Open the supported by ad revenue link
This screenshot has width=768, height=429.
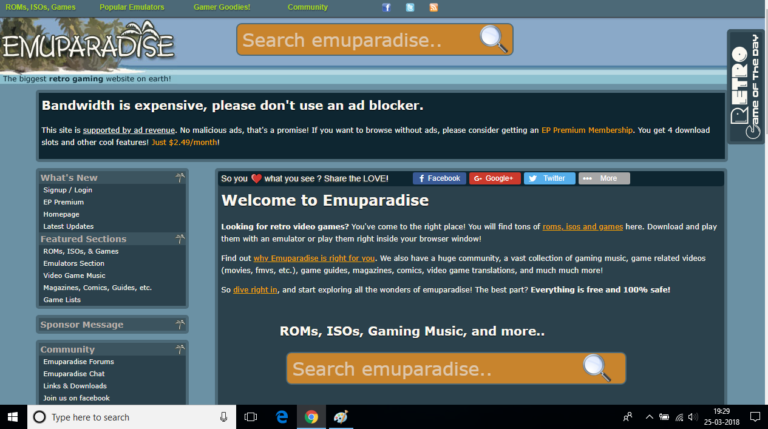[129, 130]
